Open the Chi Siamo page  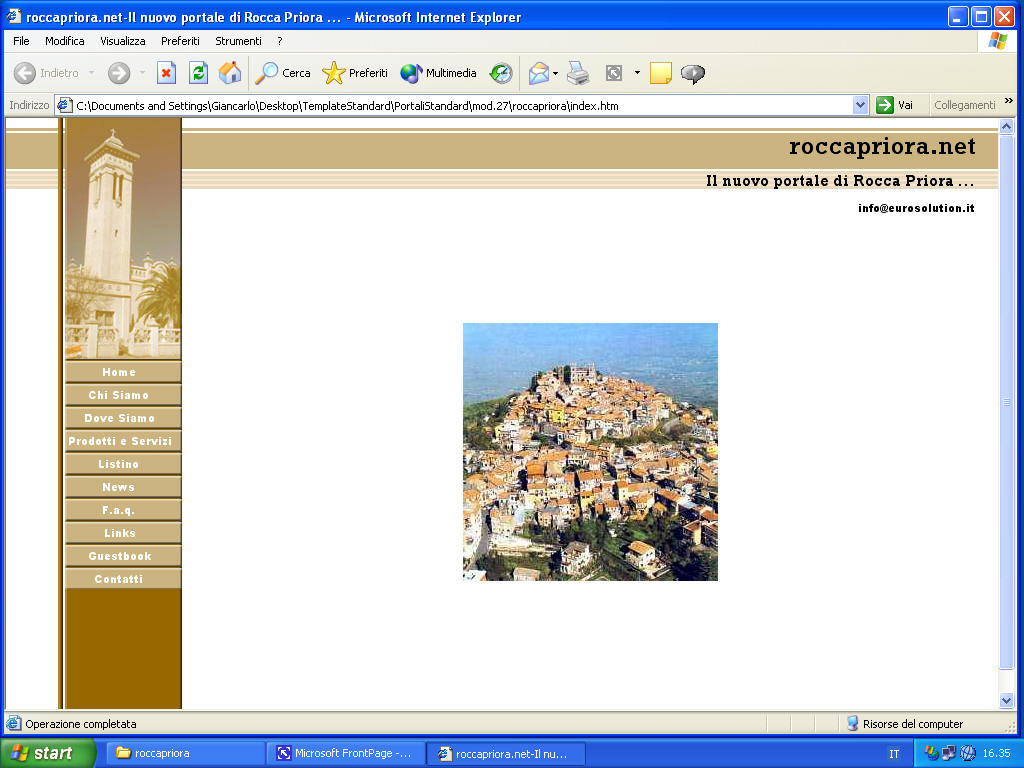click(x=123, y=395)
